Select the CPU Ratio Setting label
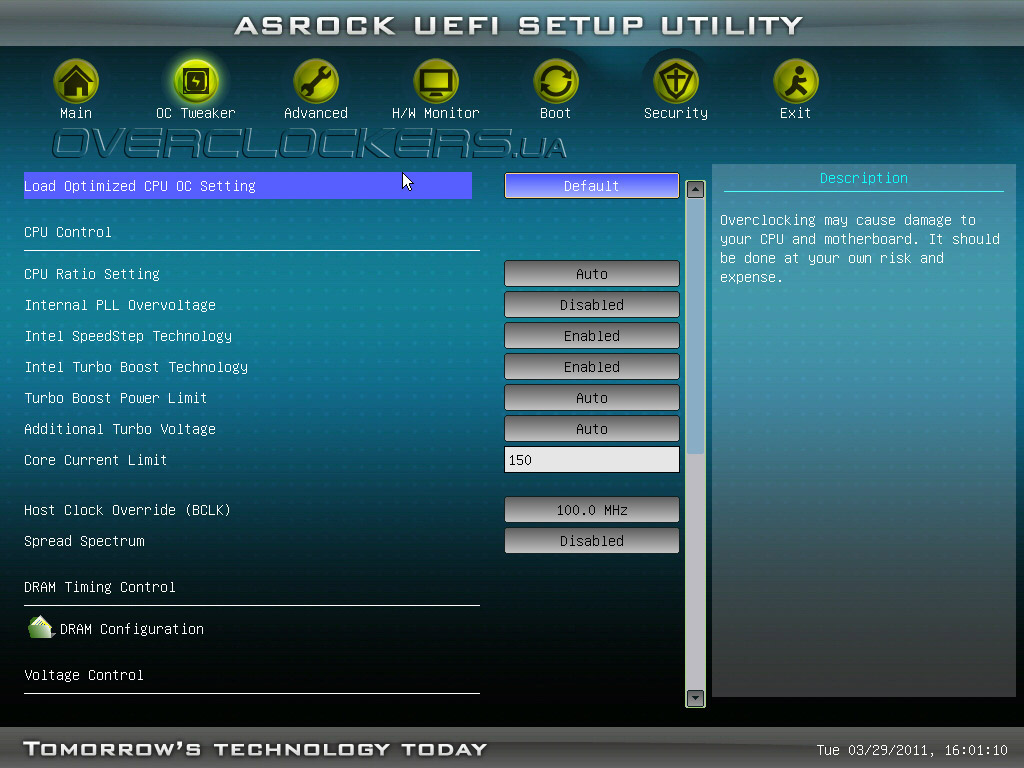Image resolution: width=1024 pixels, height=768 pixels. (x=91, y=274)
